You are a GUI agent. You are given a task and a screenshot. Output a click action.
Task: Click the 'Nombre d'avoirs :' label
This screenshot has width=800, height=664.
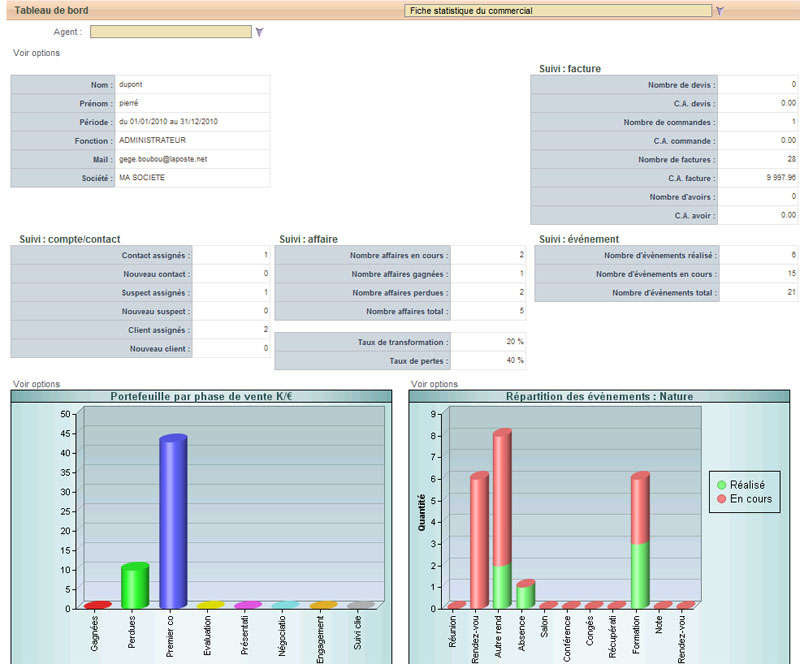click(x=683, y=197)
